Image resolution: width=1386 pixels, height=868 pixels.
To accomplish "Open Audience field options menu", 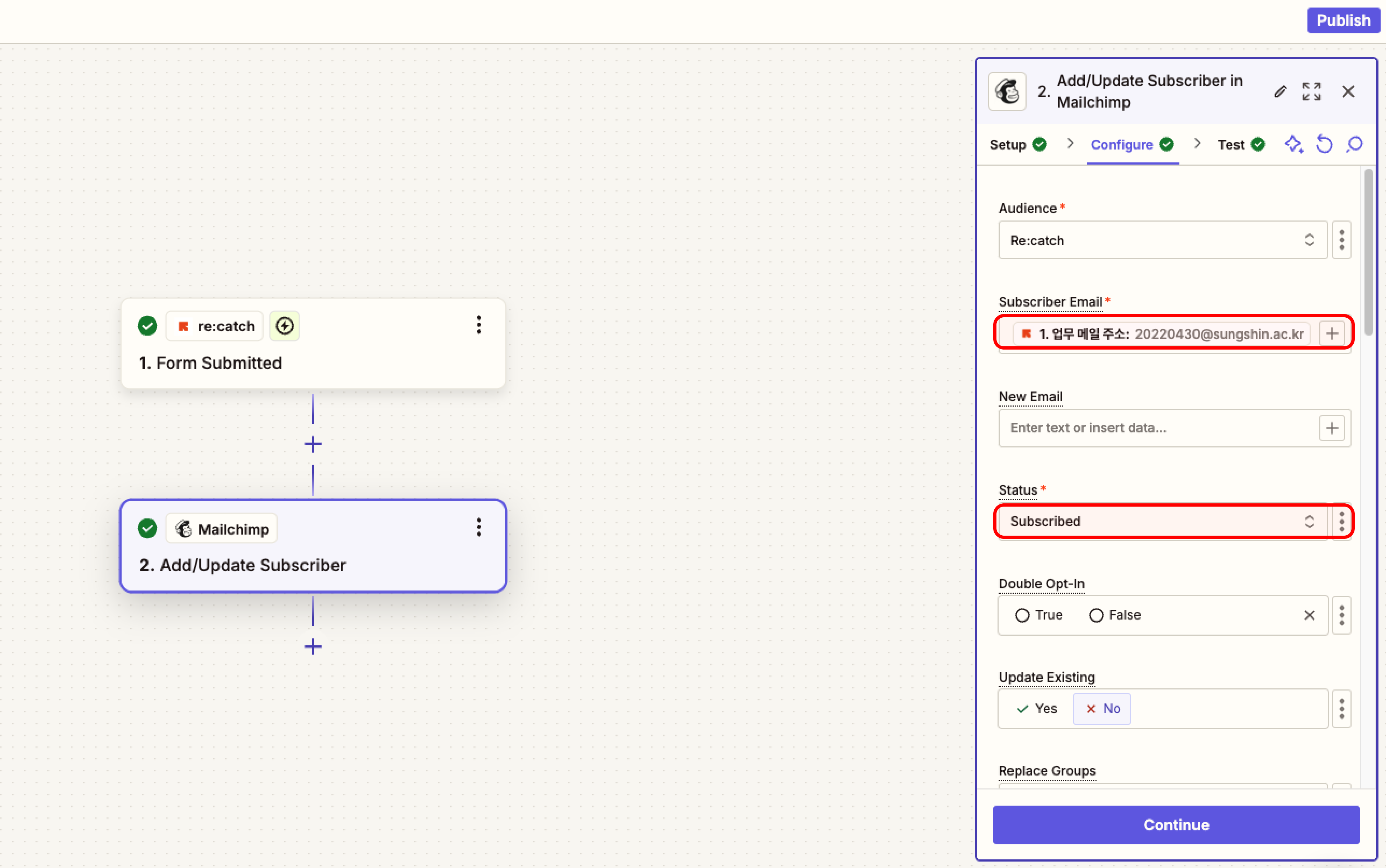I will point(1341,240).
